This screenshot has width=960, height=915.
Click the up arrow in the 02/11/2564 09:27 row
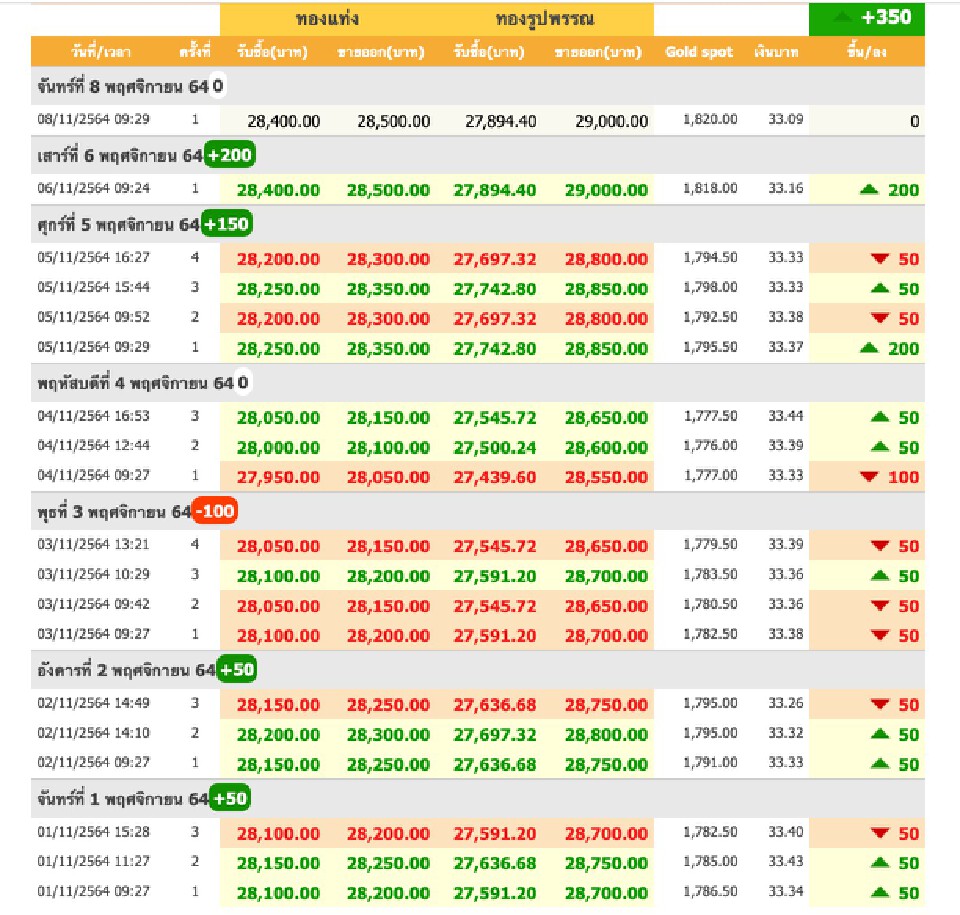click(x=880, y=763)
